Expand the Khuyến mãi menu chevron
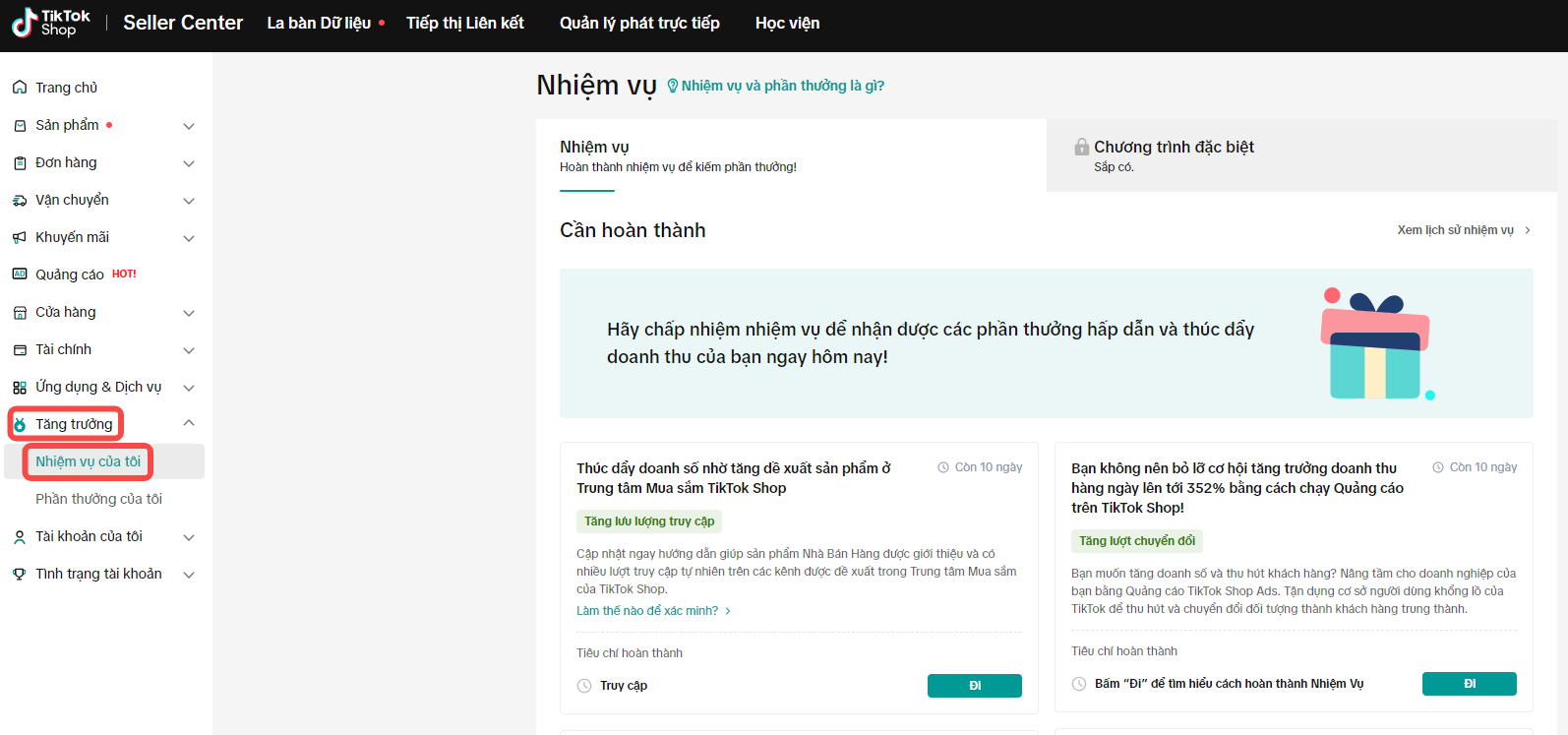The width and height of the screenshot is (1568, 735). point(189,238)
